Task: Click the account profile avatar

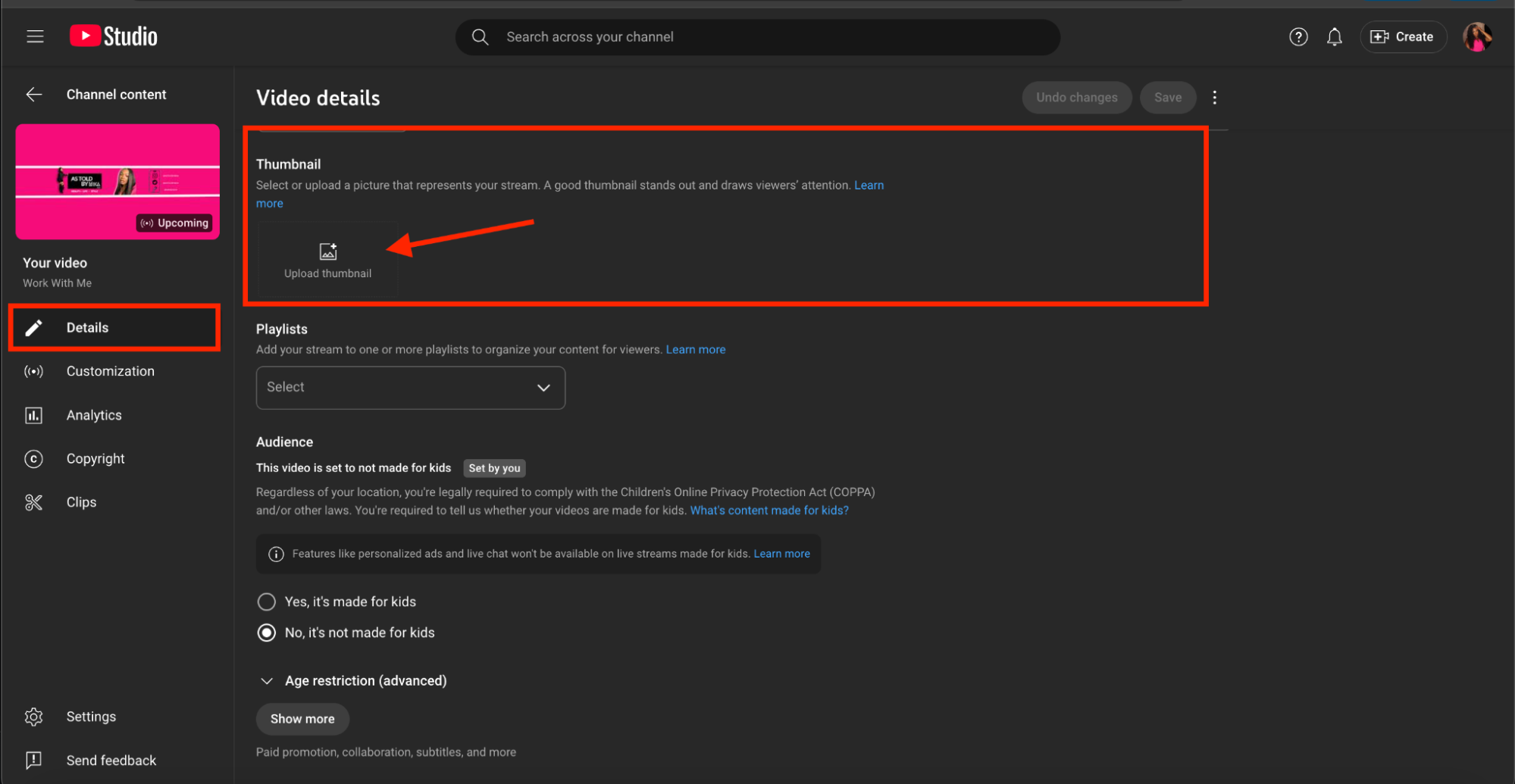Action: pos(1476,36)
